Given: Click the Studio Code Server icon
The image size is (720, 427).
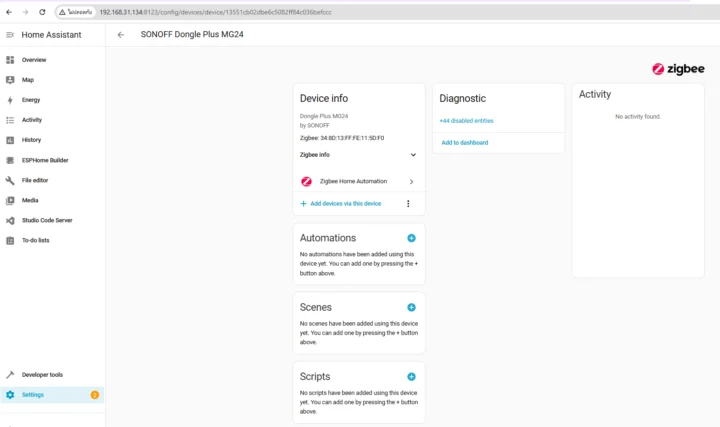Looking at the screenshot, I should coord(10,220).
